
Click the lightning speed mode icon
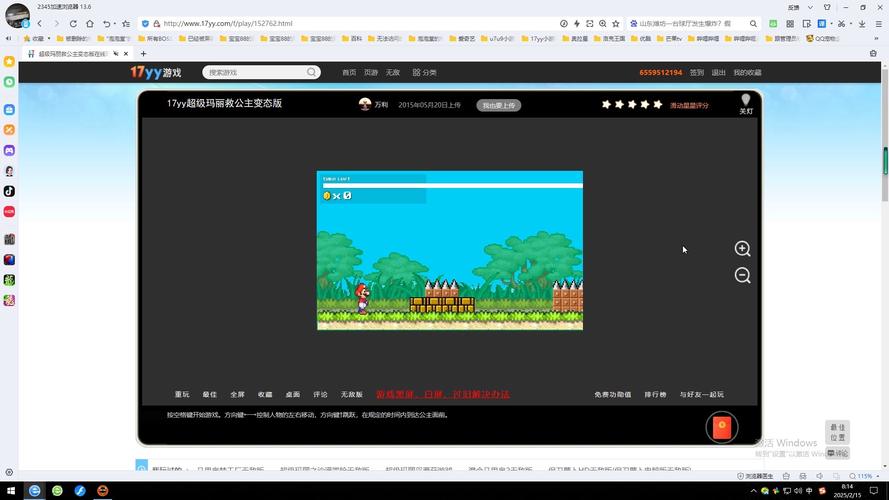pos(577,24)
